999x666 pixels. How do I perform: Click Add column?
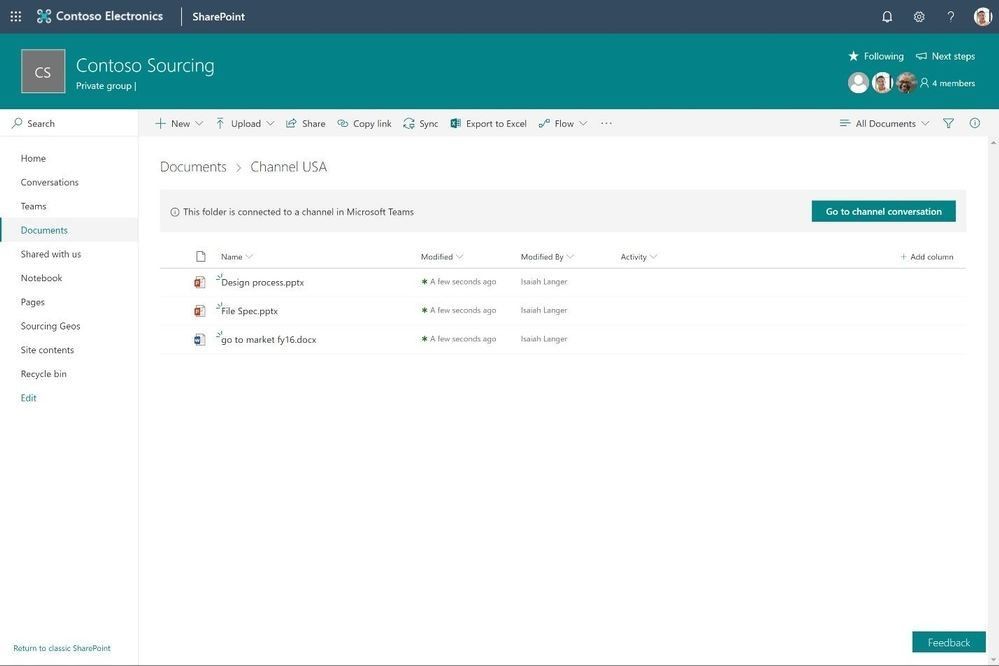[927, 257]
